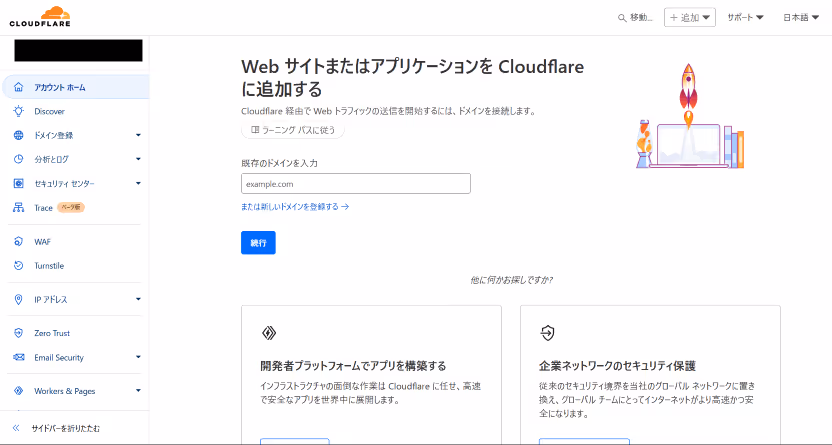Click the 続行 continue button

click(x=258, y=242)
